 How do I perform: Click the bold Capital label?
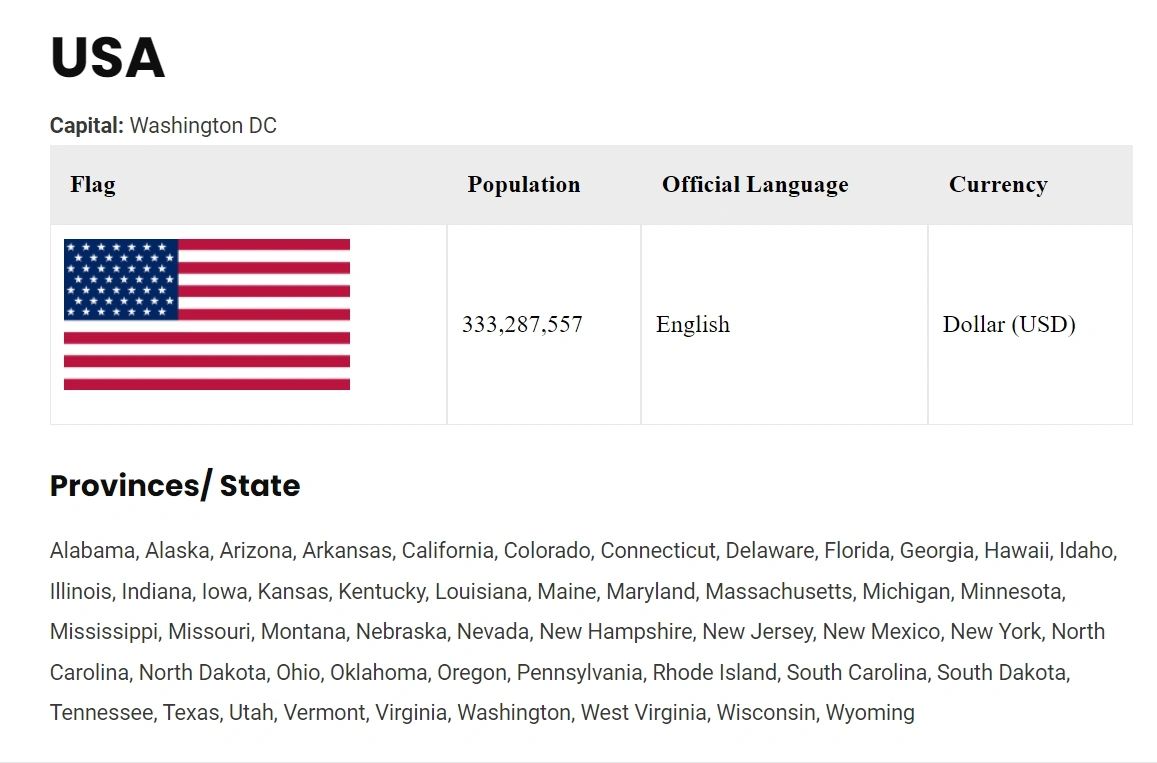[x=87, y=126]
